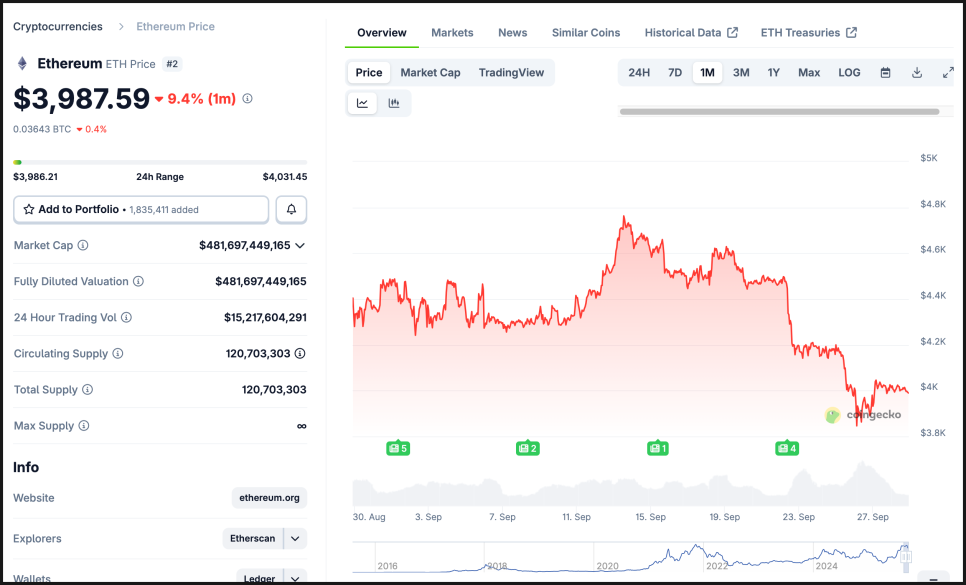This screenshot has height=585, width=966.
Task: Open the ETH Treasuries tab
Action: pyautogui.click(x=809, y=33)
